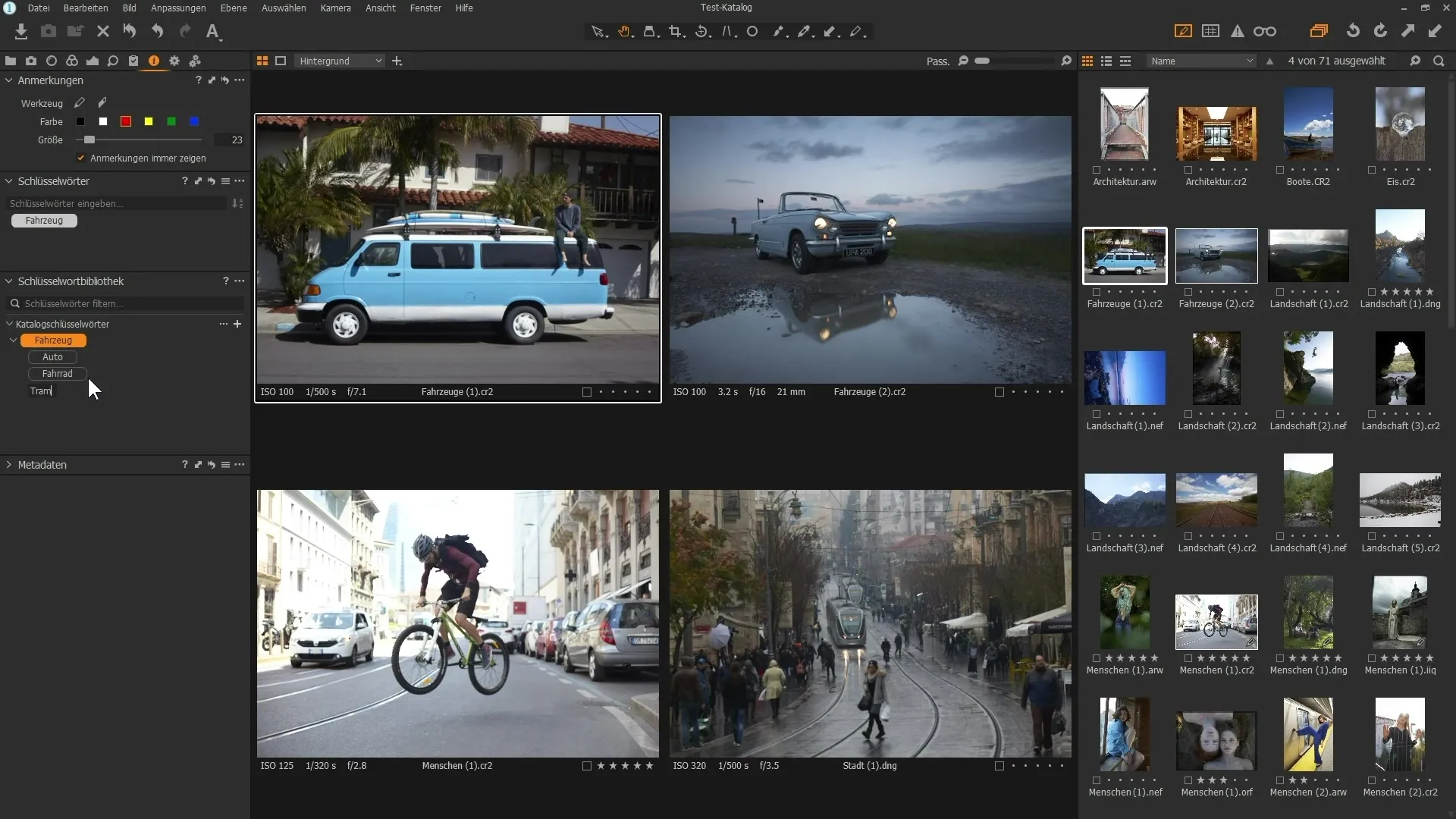
Task: Click color tag box of Menschen (1).cr2 in viewer
Action: 587,766
